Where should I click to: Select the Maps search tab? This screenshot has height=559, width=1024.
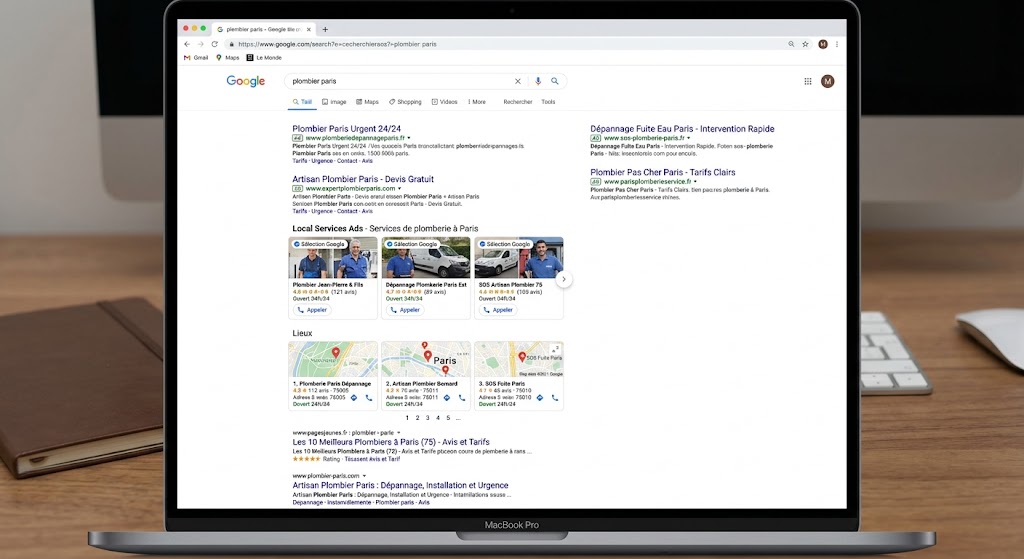point(368,102)
